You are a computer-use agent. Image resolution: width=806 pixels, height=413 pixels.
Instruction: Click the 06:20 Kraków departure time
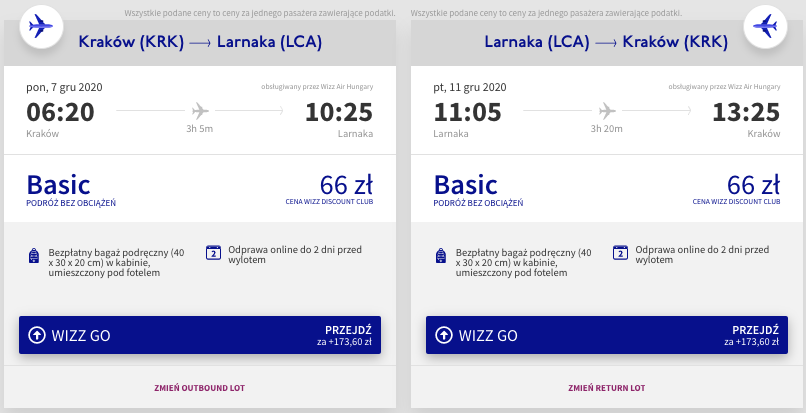[x=60, y=112]
